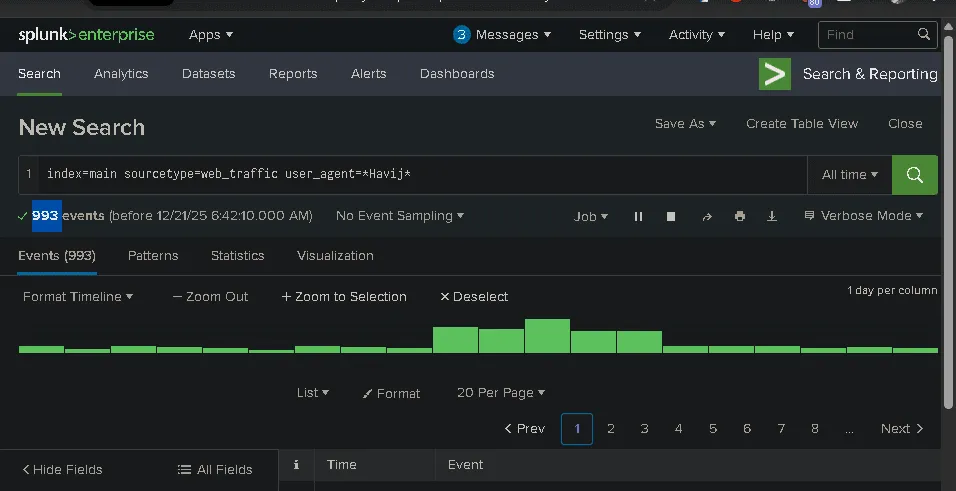Switch to the Patterns tab
This screenshot has width=956, height=491.
153,256
